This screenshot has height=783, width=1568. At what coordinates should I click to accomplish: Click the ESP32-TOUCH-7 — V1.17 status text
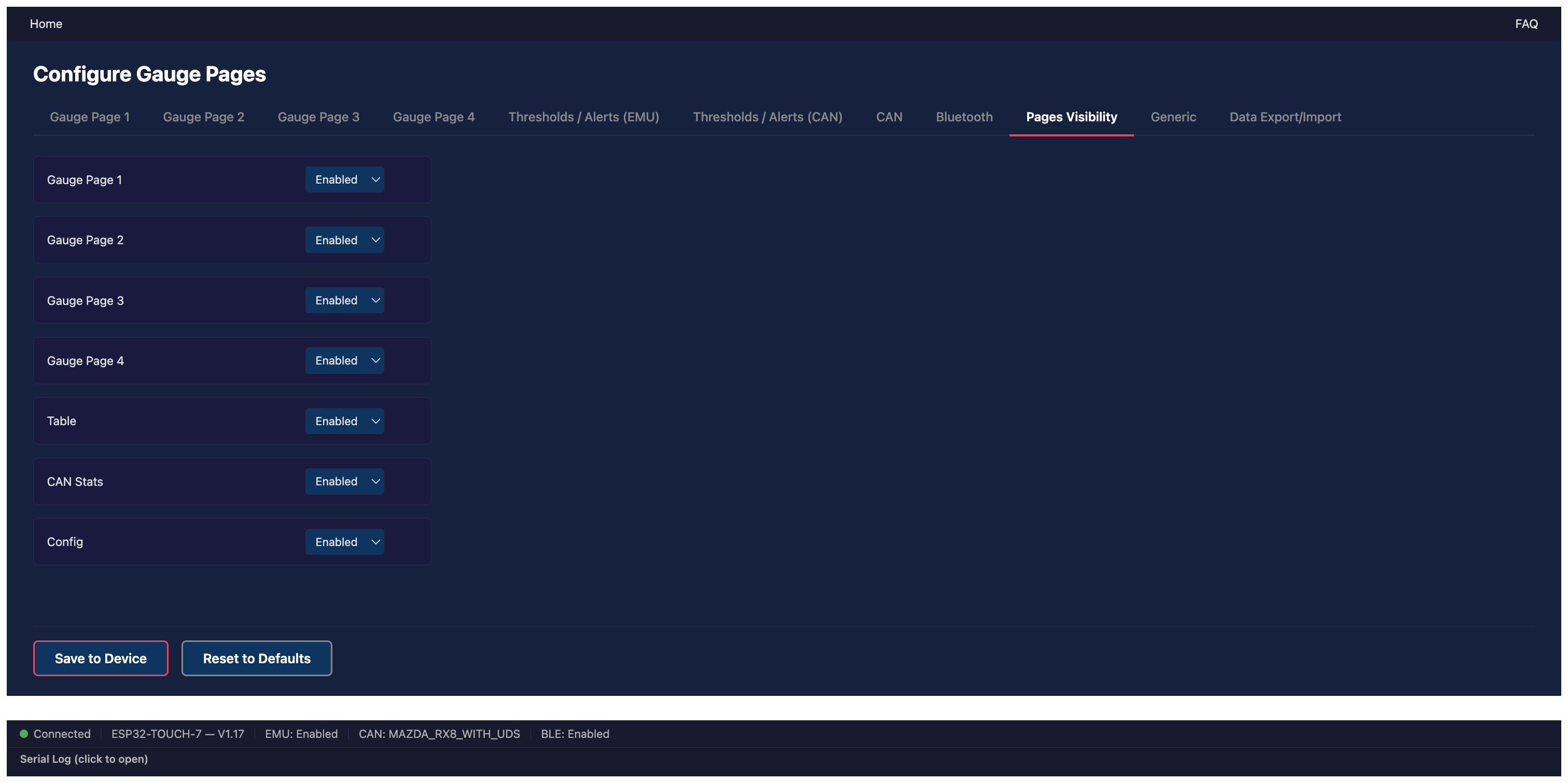coord(178,734)
